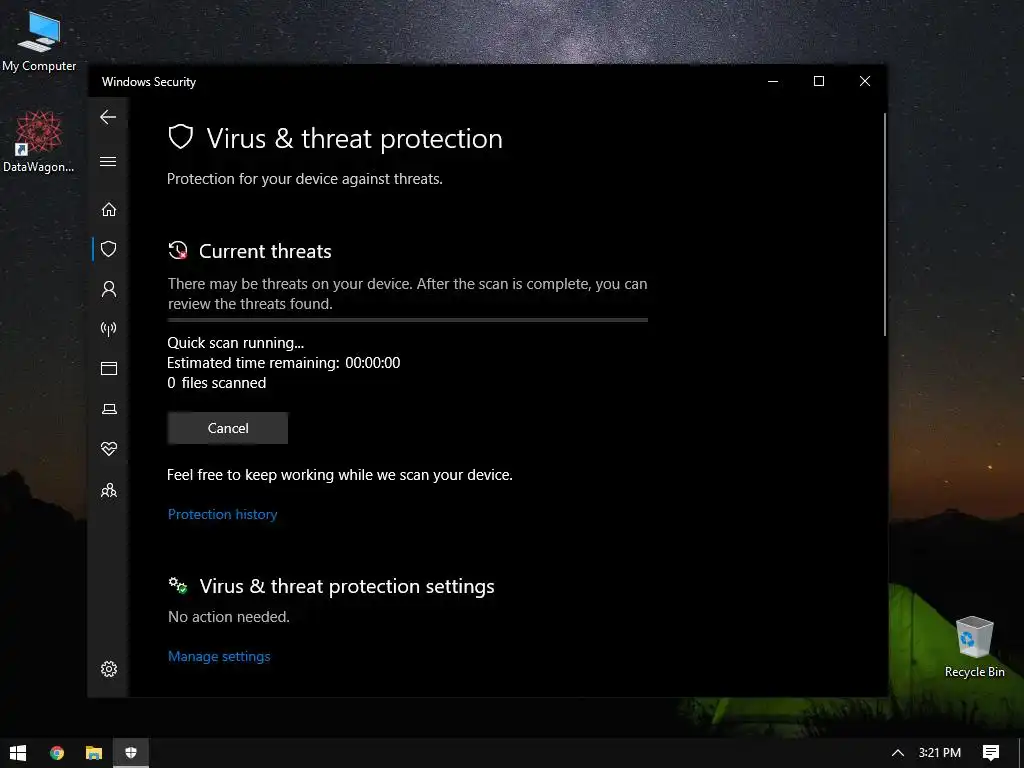This screenshot has width=1024, height=768.
Task: Click the 'Virus & threat protection settings' heading
Action: 347,586
